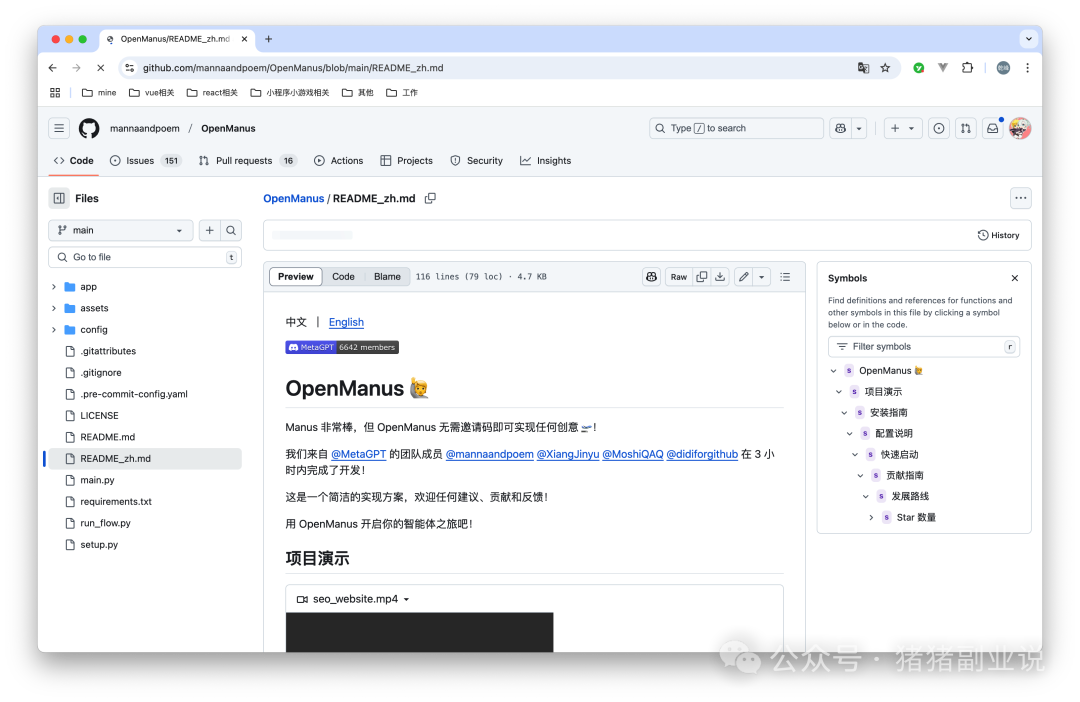Stop loading page button

(x=100, y=68)
